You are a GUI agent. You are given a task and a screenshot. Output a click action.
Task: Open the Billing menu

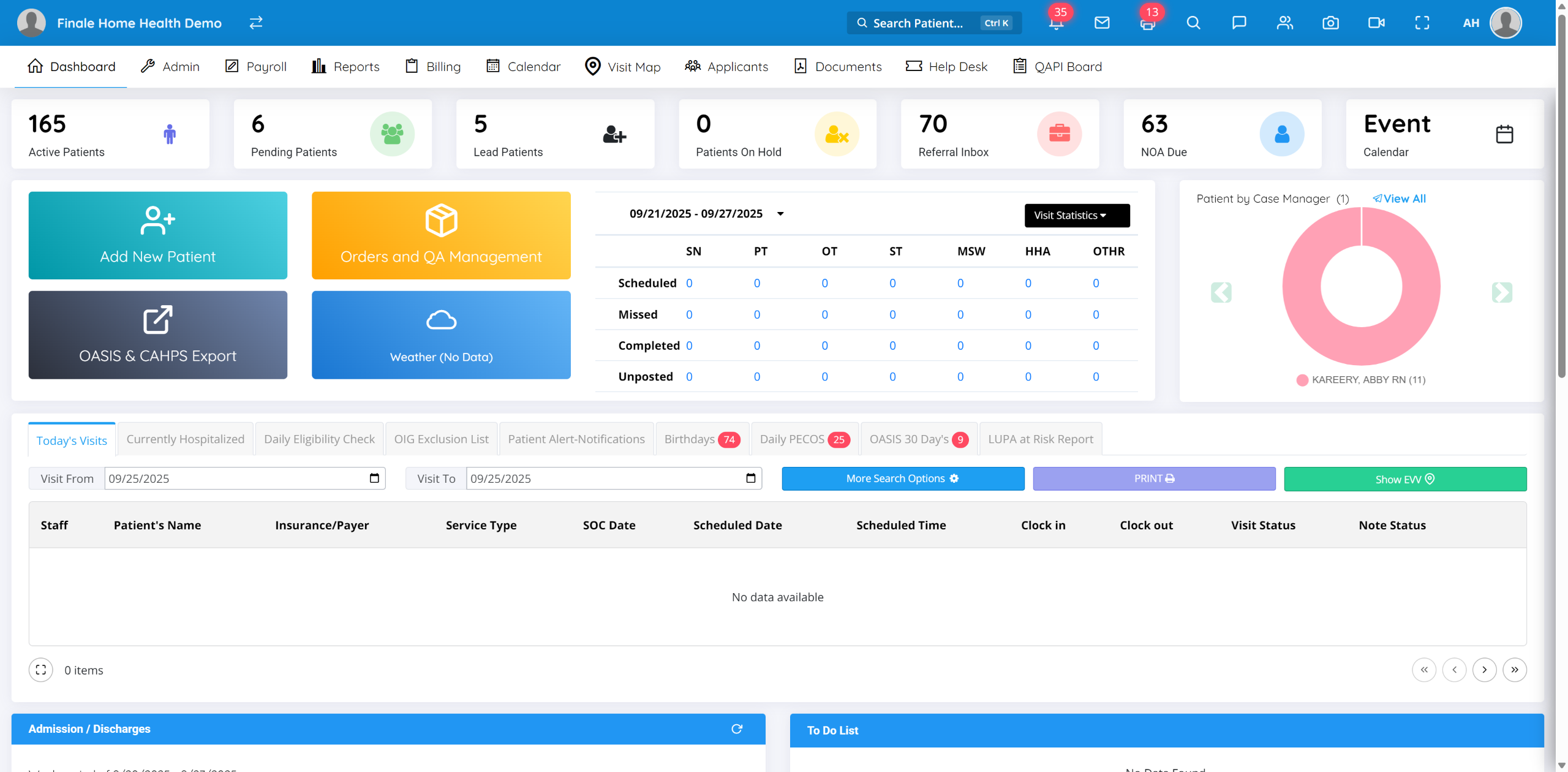(x=433, y=67)
